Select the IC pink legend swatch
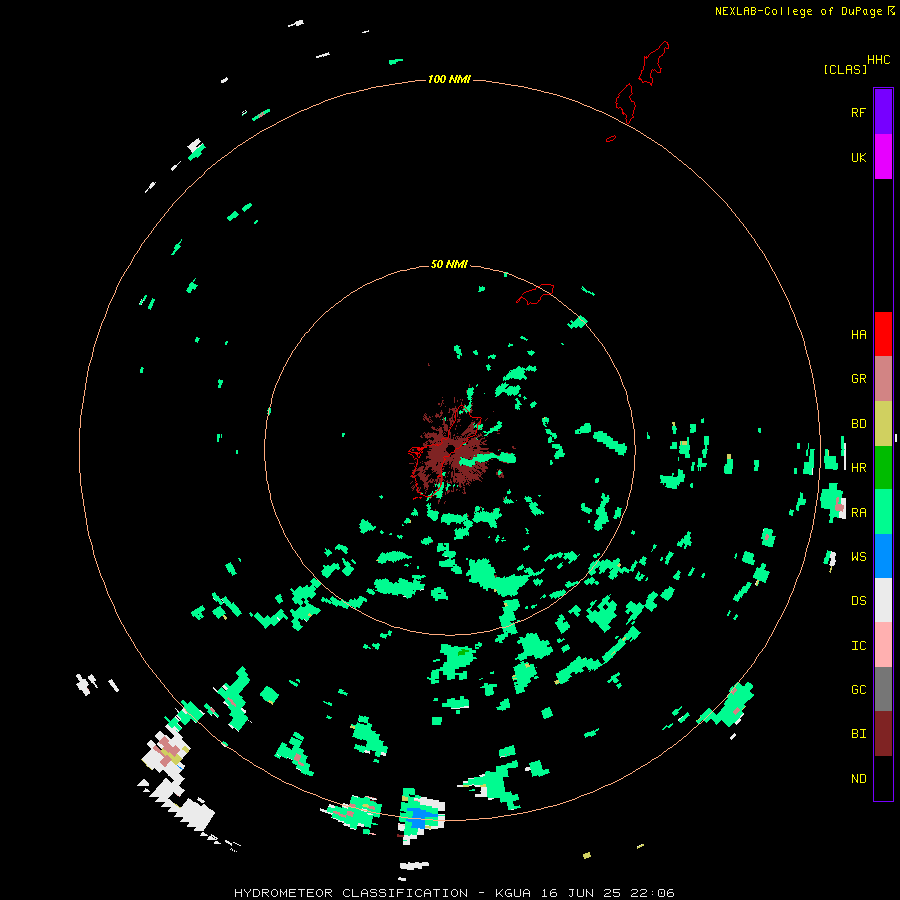The height and width of the screenshot is (900, 900). pos(883,645)
